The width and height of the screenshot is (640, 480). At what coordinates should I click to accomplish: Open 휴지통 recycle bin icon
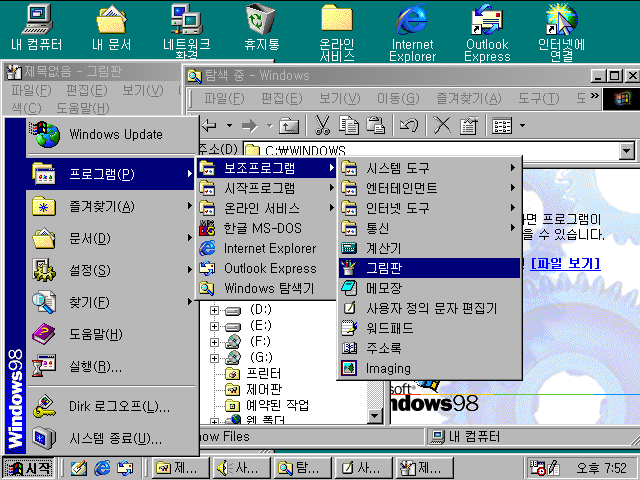pyautogui.click(x=262, y=27)
